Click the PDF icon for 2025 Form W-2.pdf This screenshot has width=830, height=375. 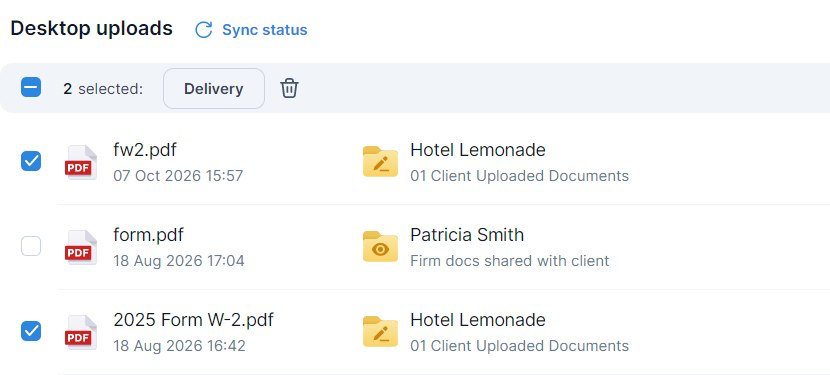80,332
